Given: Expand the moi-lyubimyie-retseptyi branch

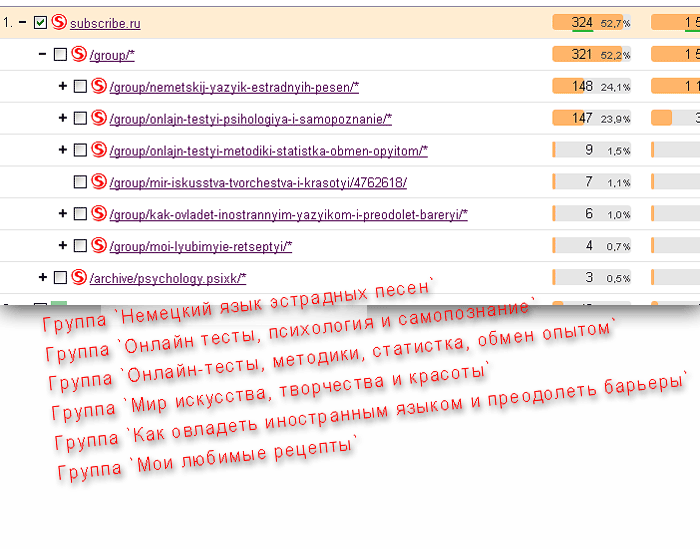Looking at the screenshot, I should (x=62, y=245).
